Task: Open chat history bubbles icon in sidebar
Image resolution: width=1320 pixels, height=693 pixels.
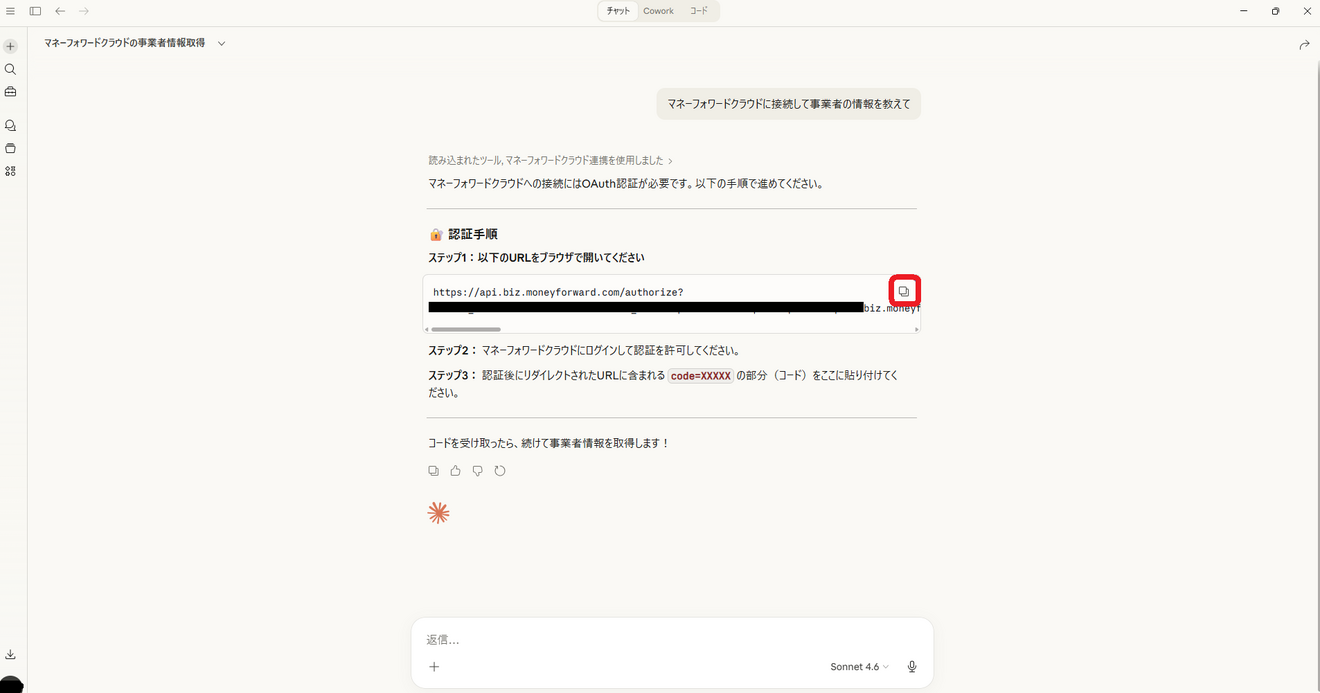Action: pyautogui.click(x=10, y=126)
